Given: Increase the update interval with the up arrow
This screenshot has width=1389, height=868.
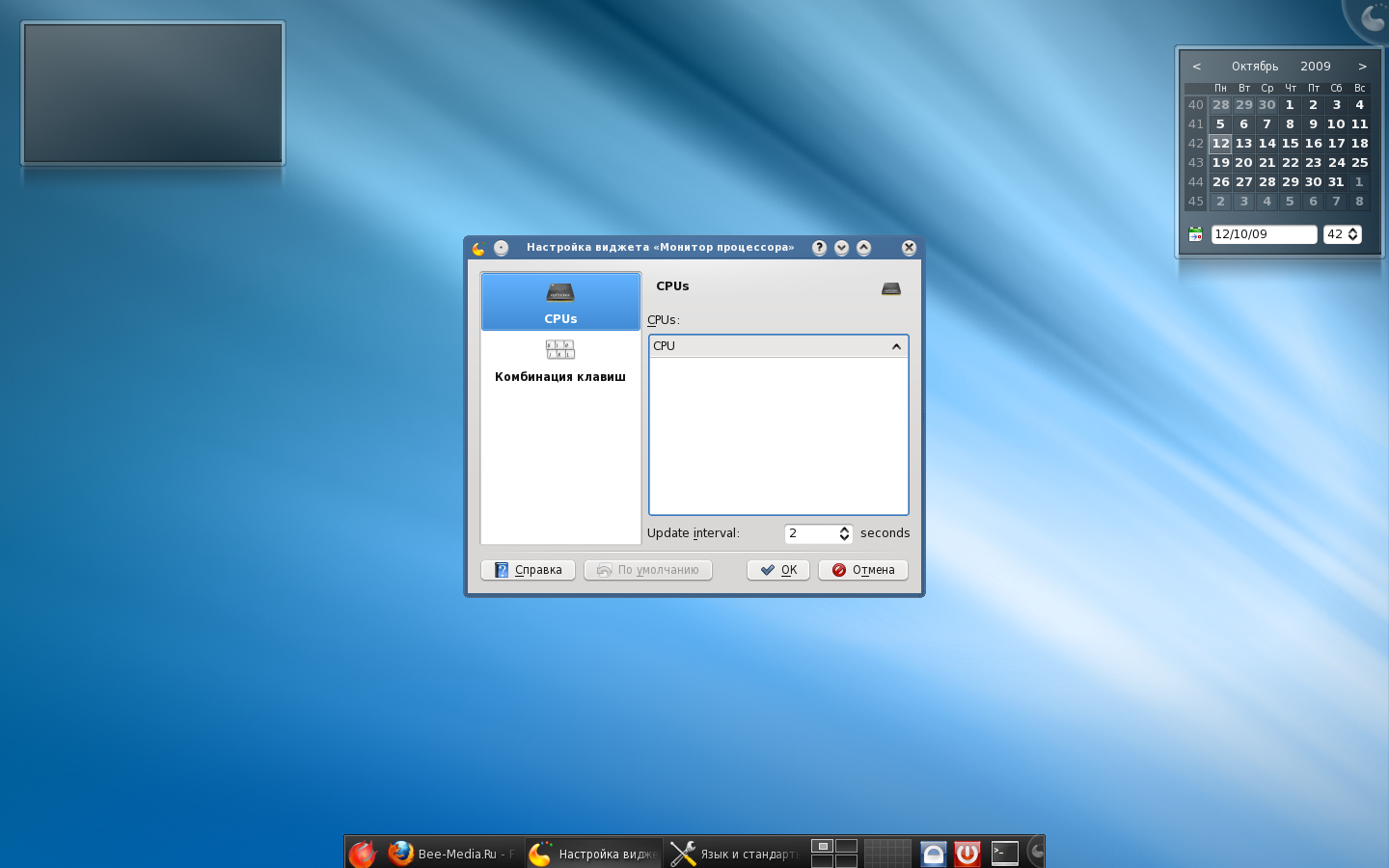Looking at the screenshot, I should (x=845, y=529).
